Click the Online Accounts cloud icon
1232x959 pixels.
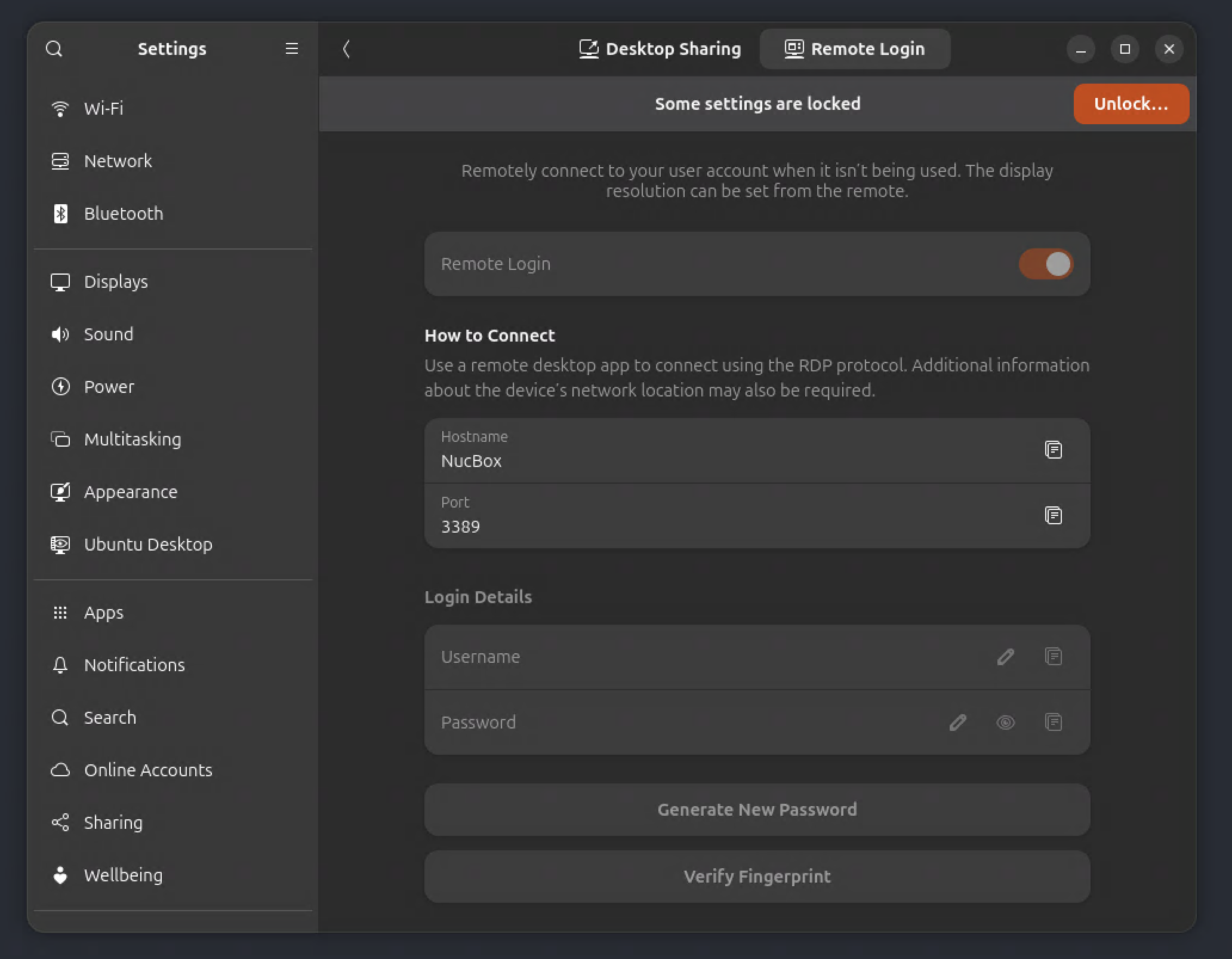60,770
